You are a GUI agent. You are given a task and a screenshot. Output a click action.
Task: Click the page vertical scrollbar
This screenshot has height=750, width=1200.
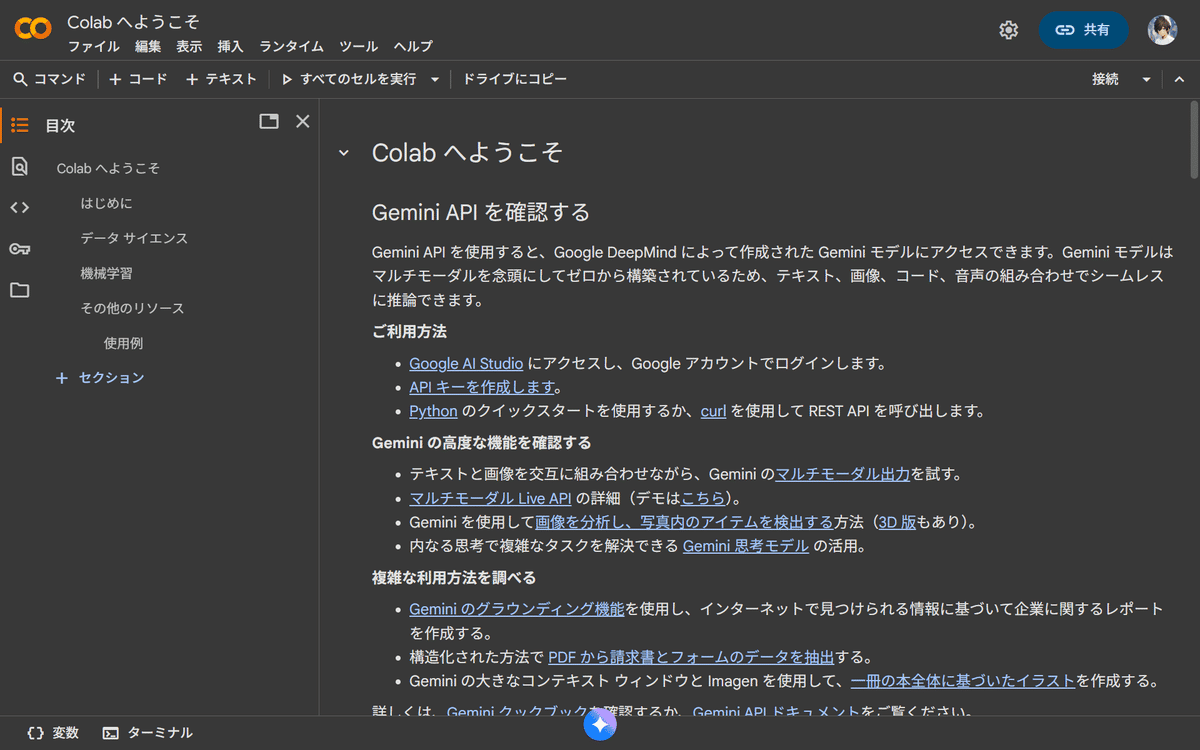coord(1193,140)
